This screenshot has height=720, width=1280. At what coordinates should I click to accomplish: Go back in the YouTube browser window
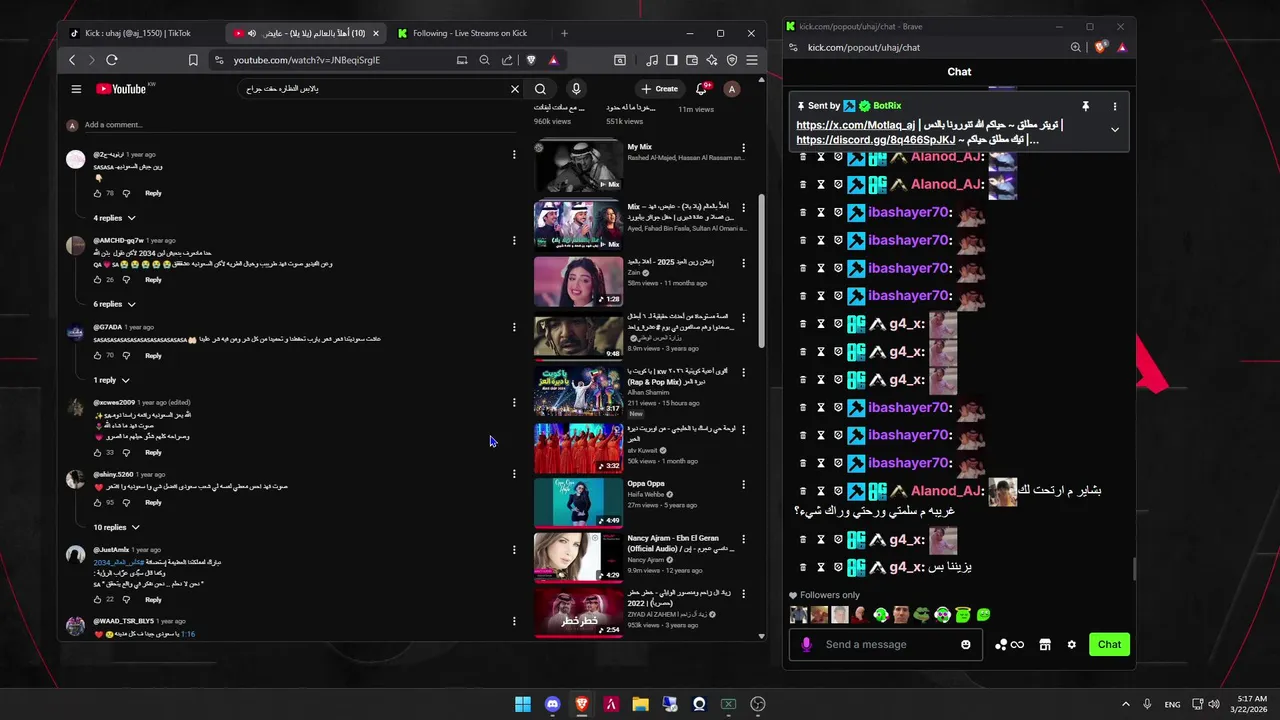click(x=72, y=60)
